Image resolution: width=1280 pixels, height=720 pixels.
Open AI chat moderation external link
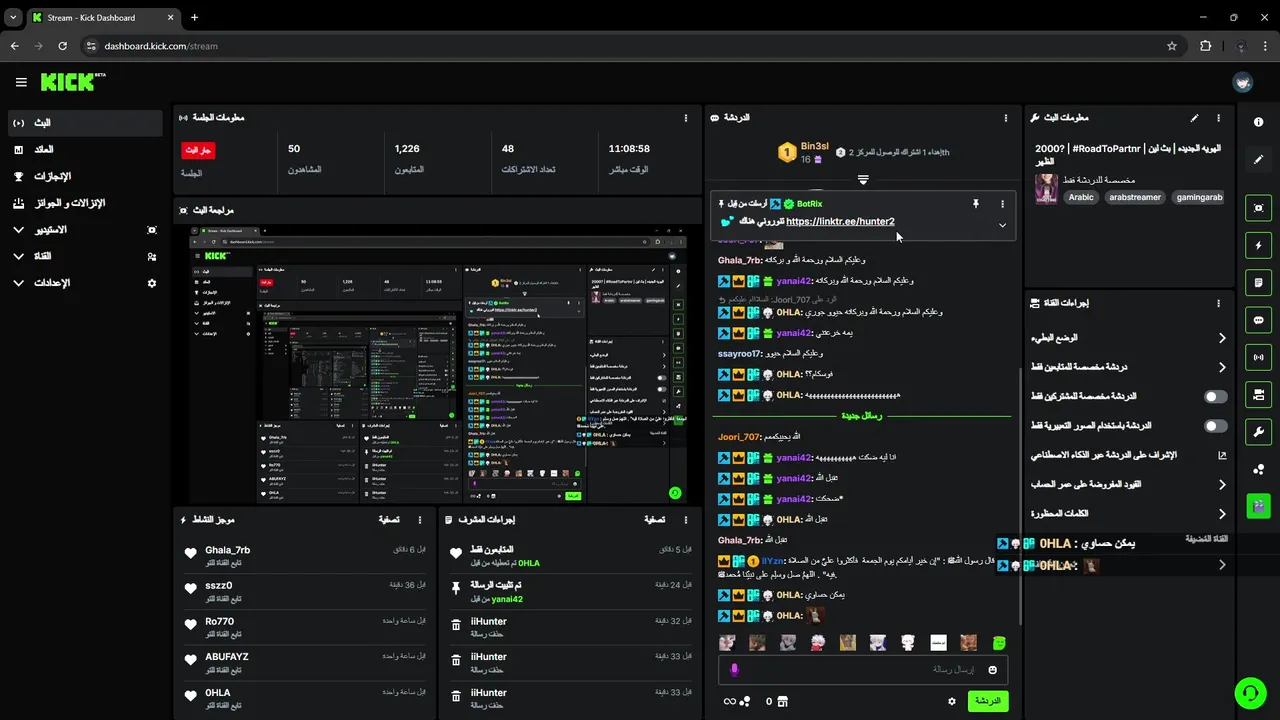[1222, 455]
